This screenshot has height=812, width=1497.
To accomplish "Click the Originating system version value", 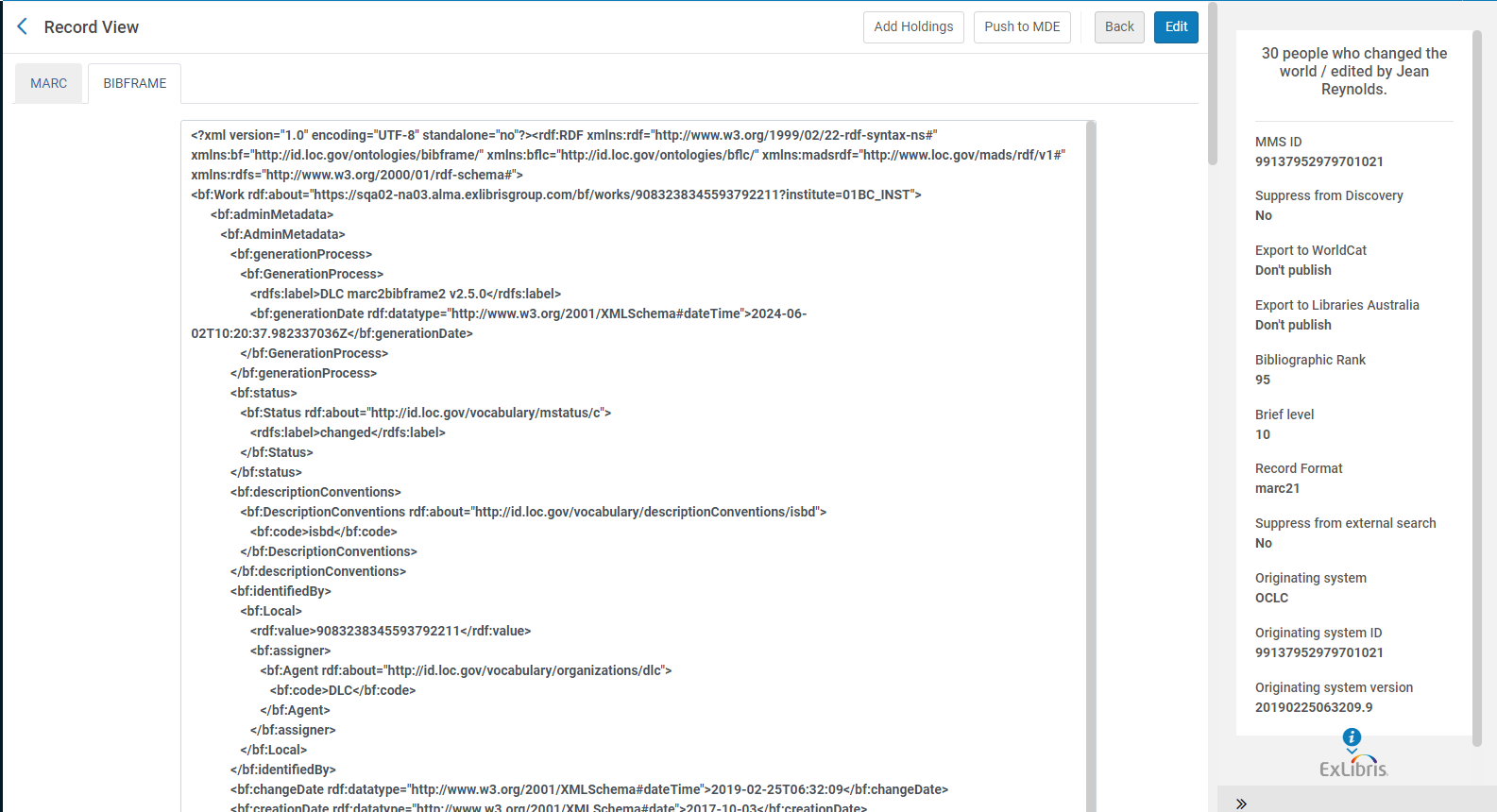I will tap(1313, 707).
